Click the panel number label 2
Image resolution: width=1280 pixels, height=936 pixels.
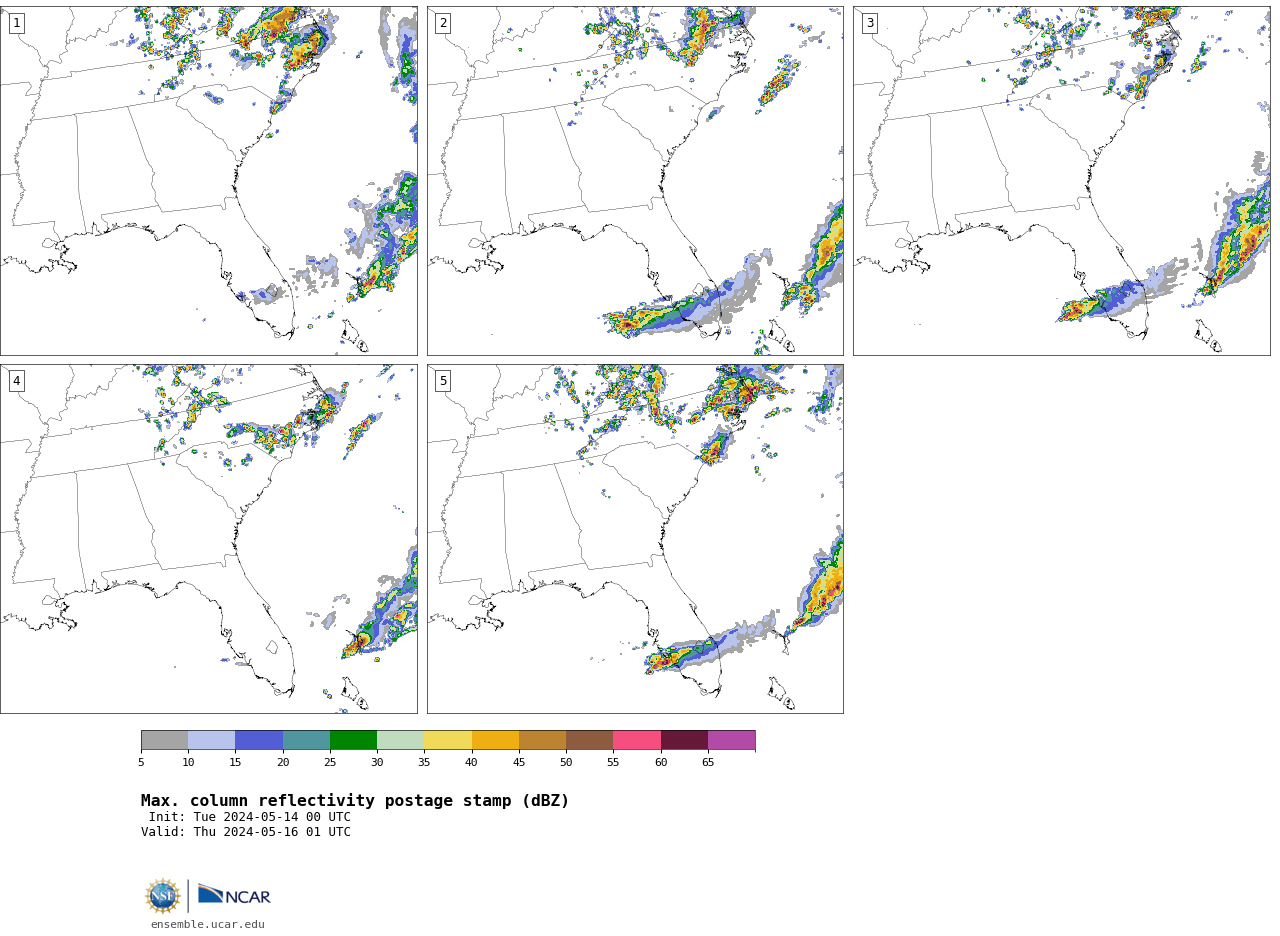(x=443, y=23)
